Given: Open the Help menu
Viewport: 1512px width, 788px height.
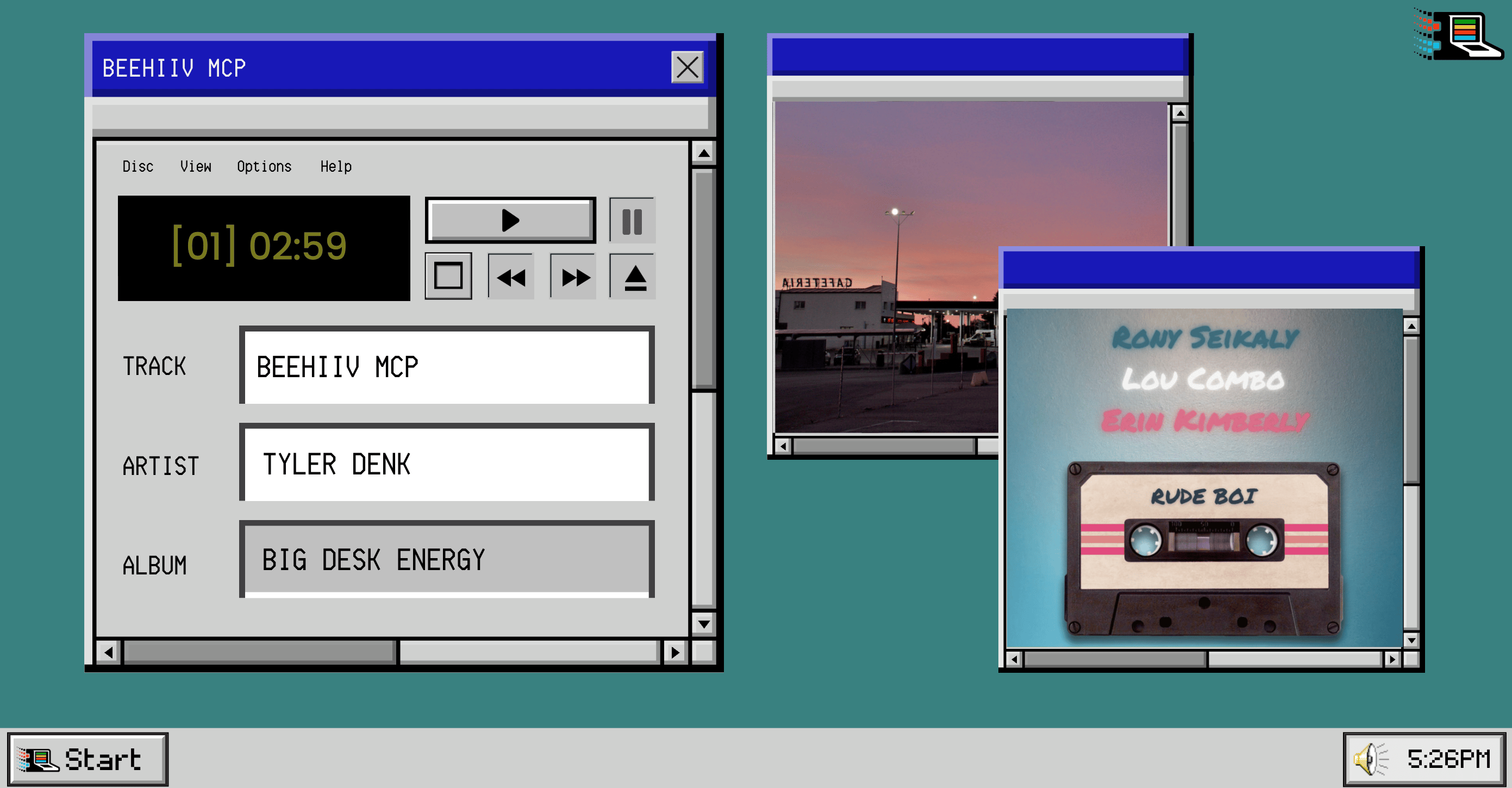Looking at the screenshot, I should tap(336, 167).
